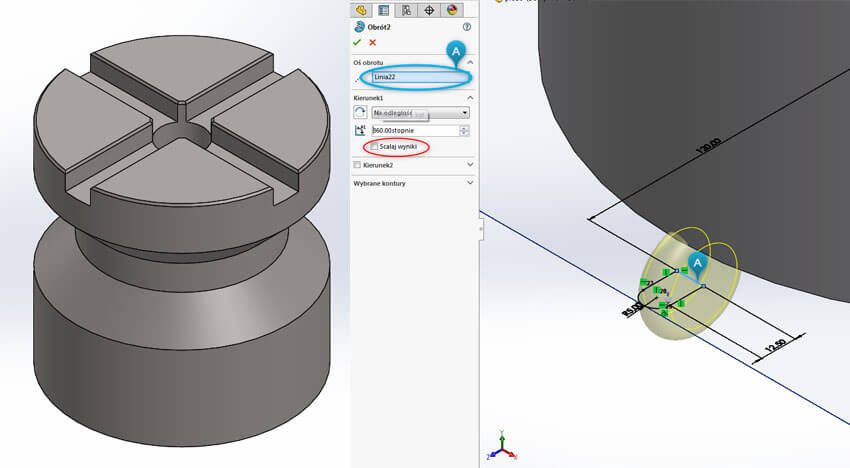The image size is (850, 468).
Task: Toggle the Scalaj wyniki checkbox
Action: coord(374,147)
